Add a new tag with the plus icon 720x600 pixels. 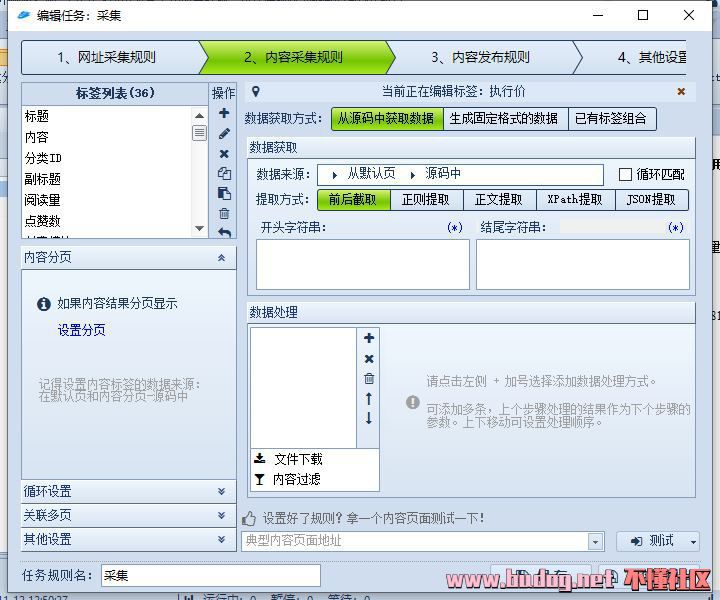click(224, 113)
